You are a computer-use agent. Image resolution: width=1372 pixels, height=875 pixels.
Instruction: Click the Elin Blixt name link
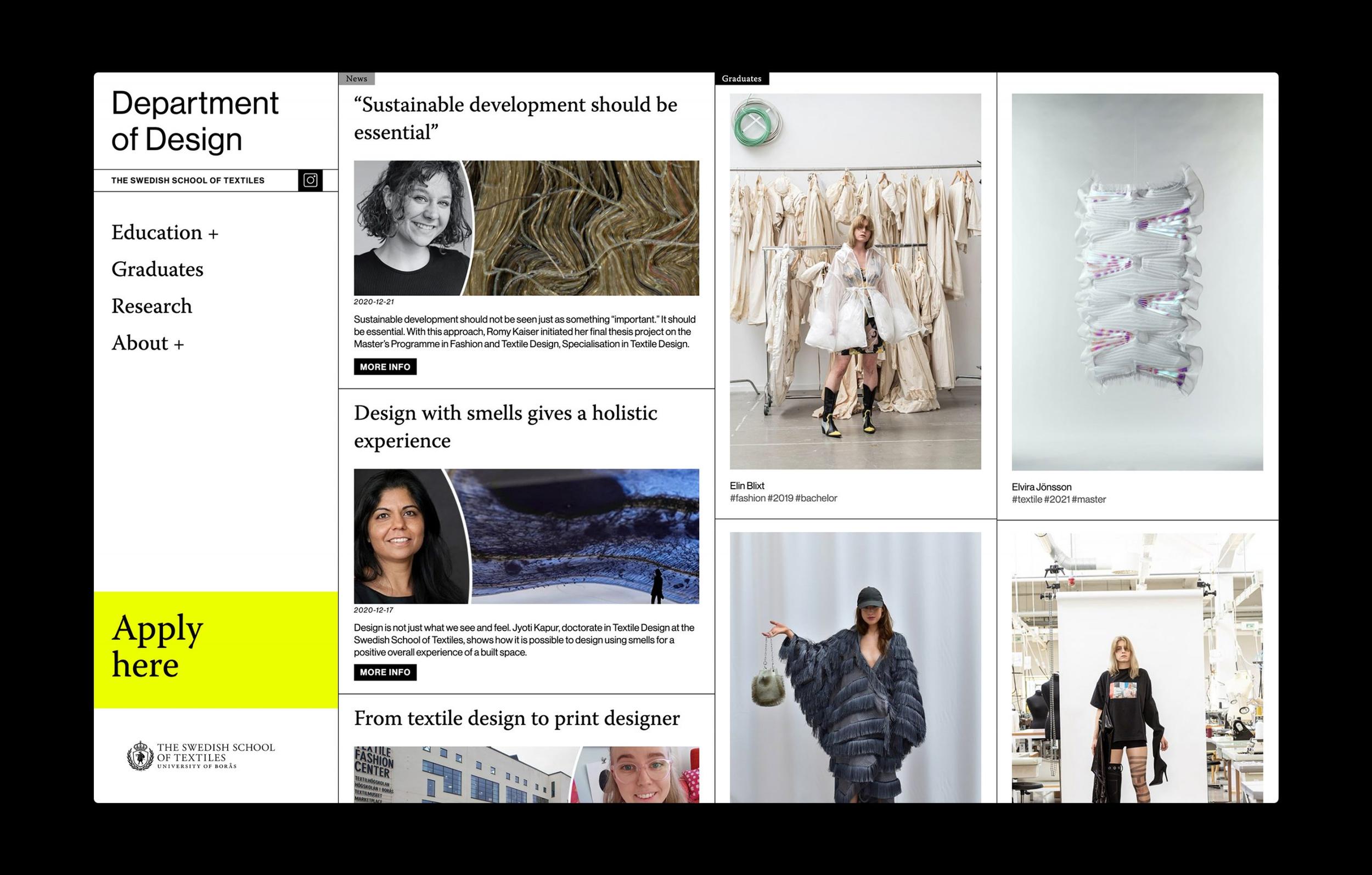point(747,486)
